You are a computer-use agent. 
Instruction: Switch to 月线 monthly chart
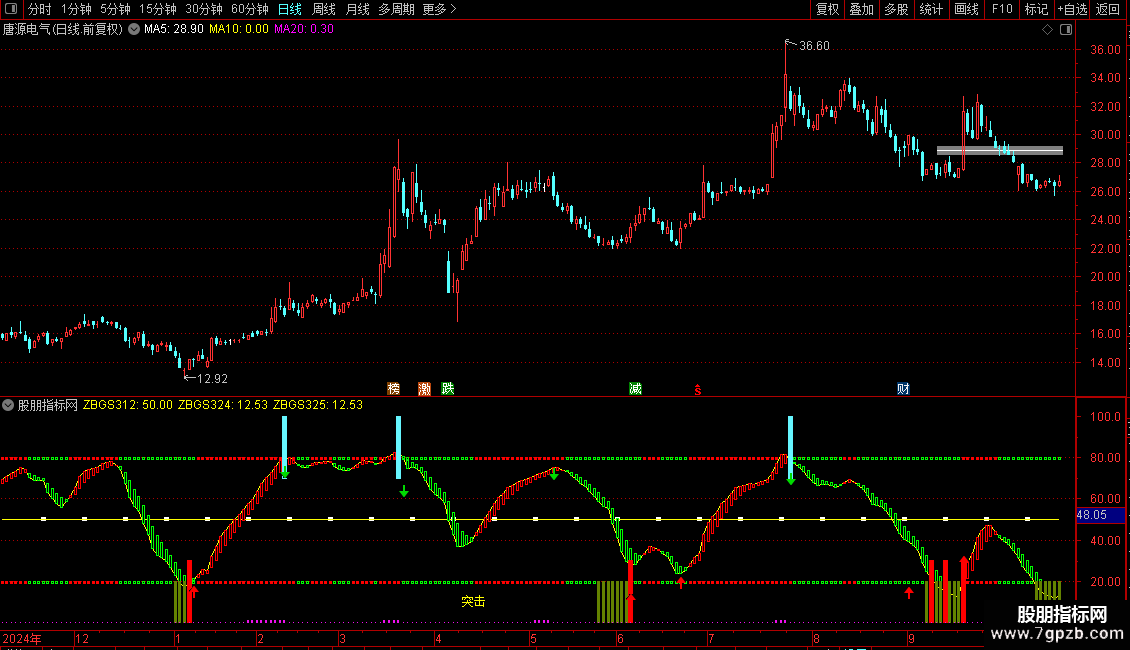click(x=357, y=9)
